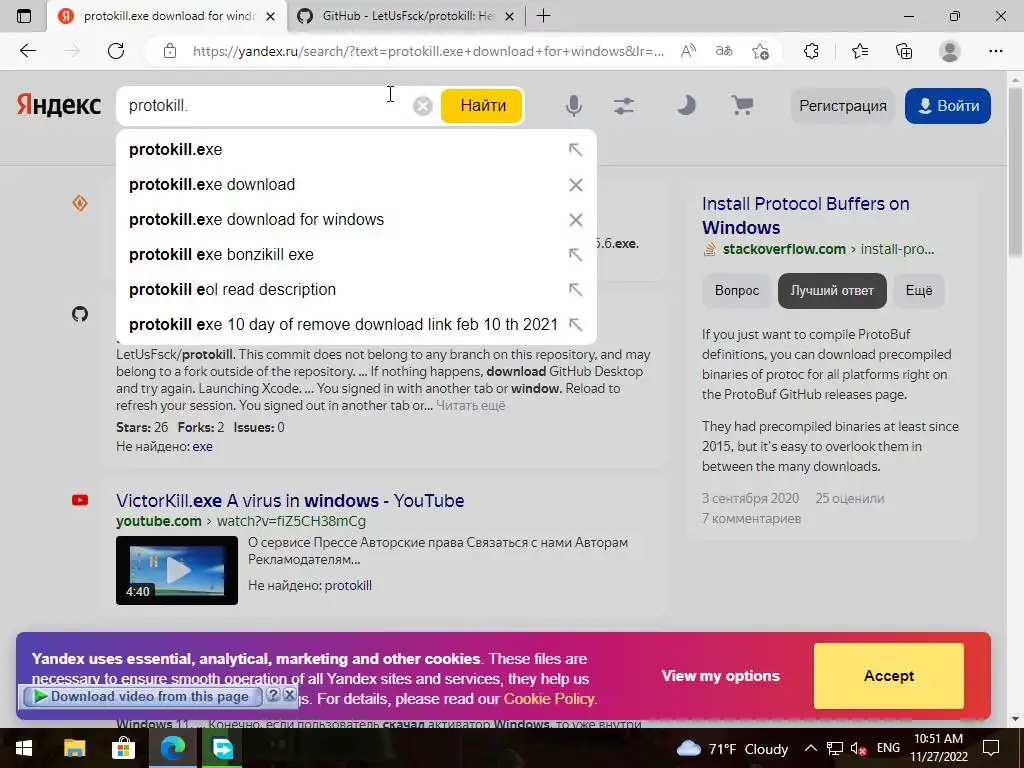Switch to the GitHub LetUsFsck/protokill tab
This screenshot has width=1024, height=768.
405,16
